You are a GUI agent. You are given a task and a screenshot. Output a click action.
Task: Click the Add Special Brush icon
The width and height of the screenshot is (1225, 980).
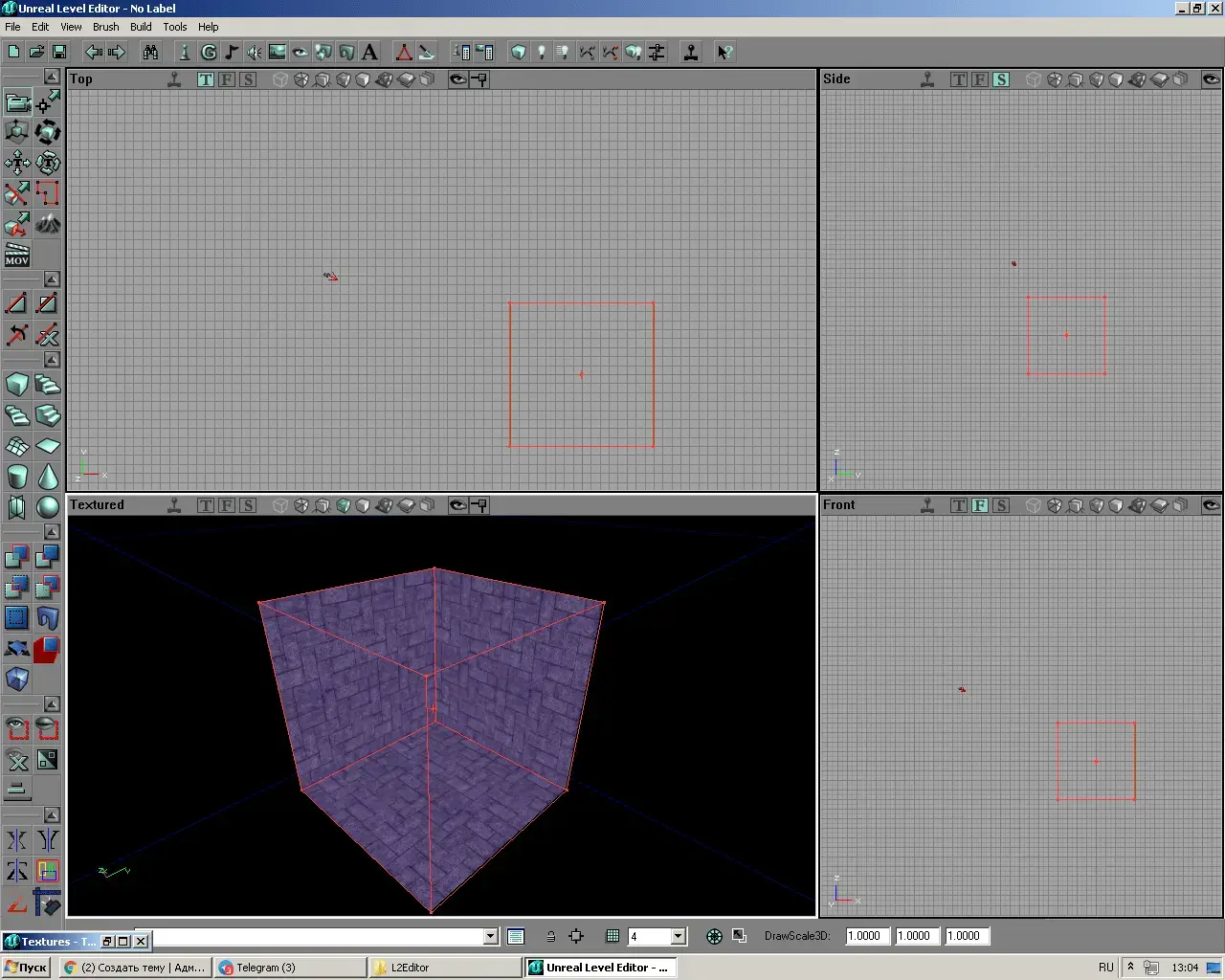[17, 617]
